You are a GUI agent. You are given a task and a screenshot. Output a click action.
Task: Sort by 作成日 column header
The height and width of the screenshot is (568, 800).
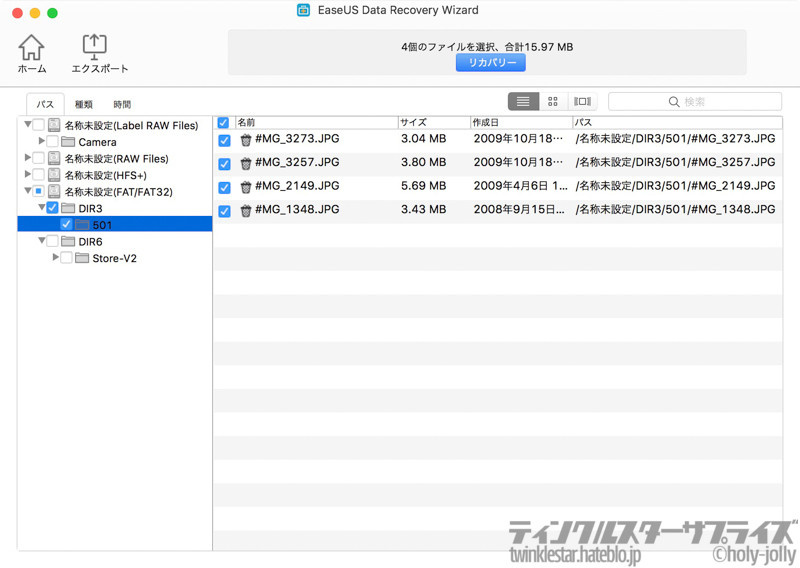[521, 122]
